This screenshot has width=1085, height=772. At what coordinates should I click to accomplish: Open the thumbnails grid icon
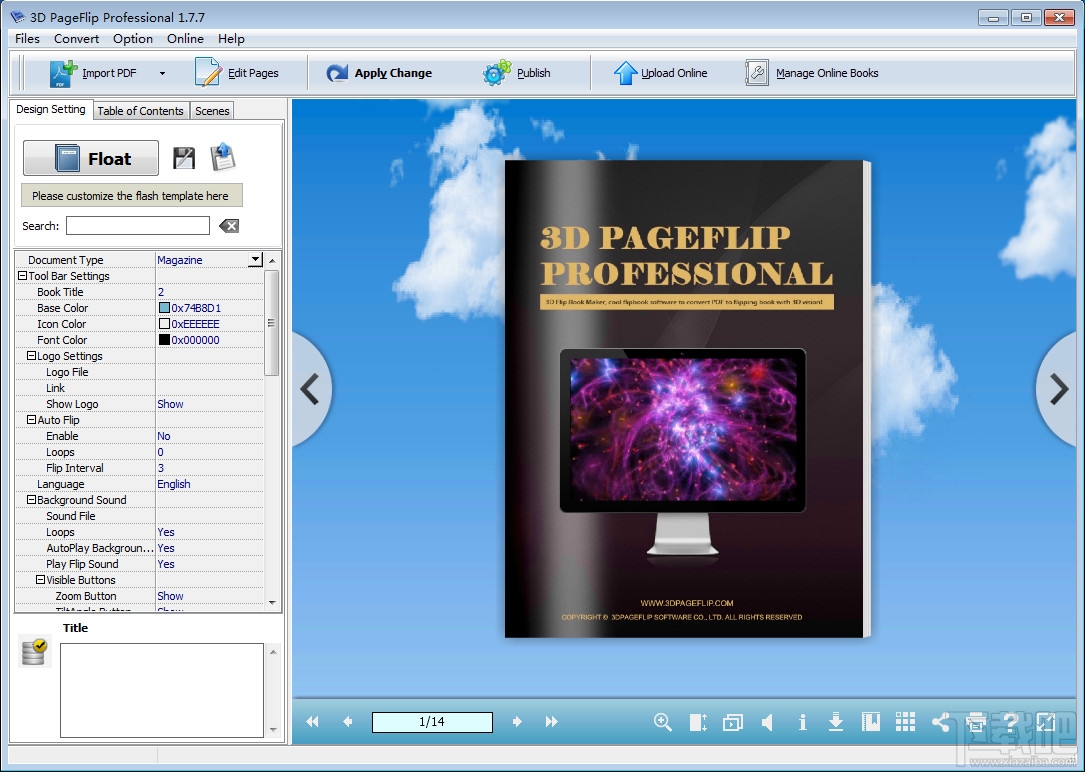point(905,722)
